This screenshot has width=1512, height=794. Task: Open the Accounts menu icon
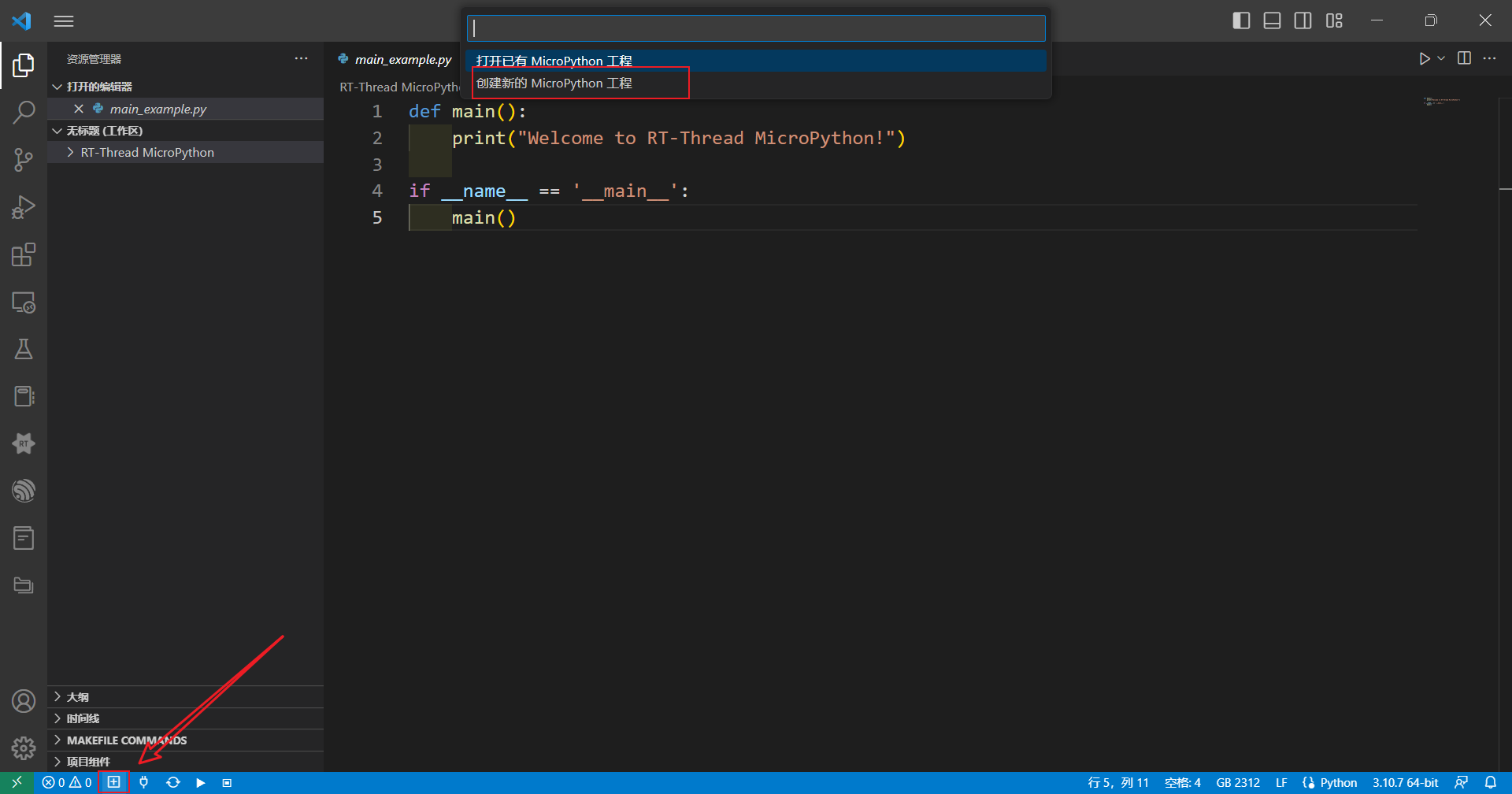click(x=24, y=701)
